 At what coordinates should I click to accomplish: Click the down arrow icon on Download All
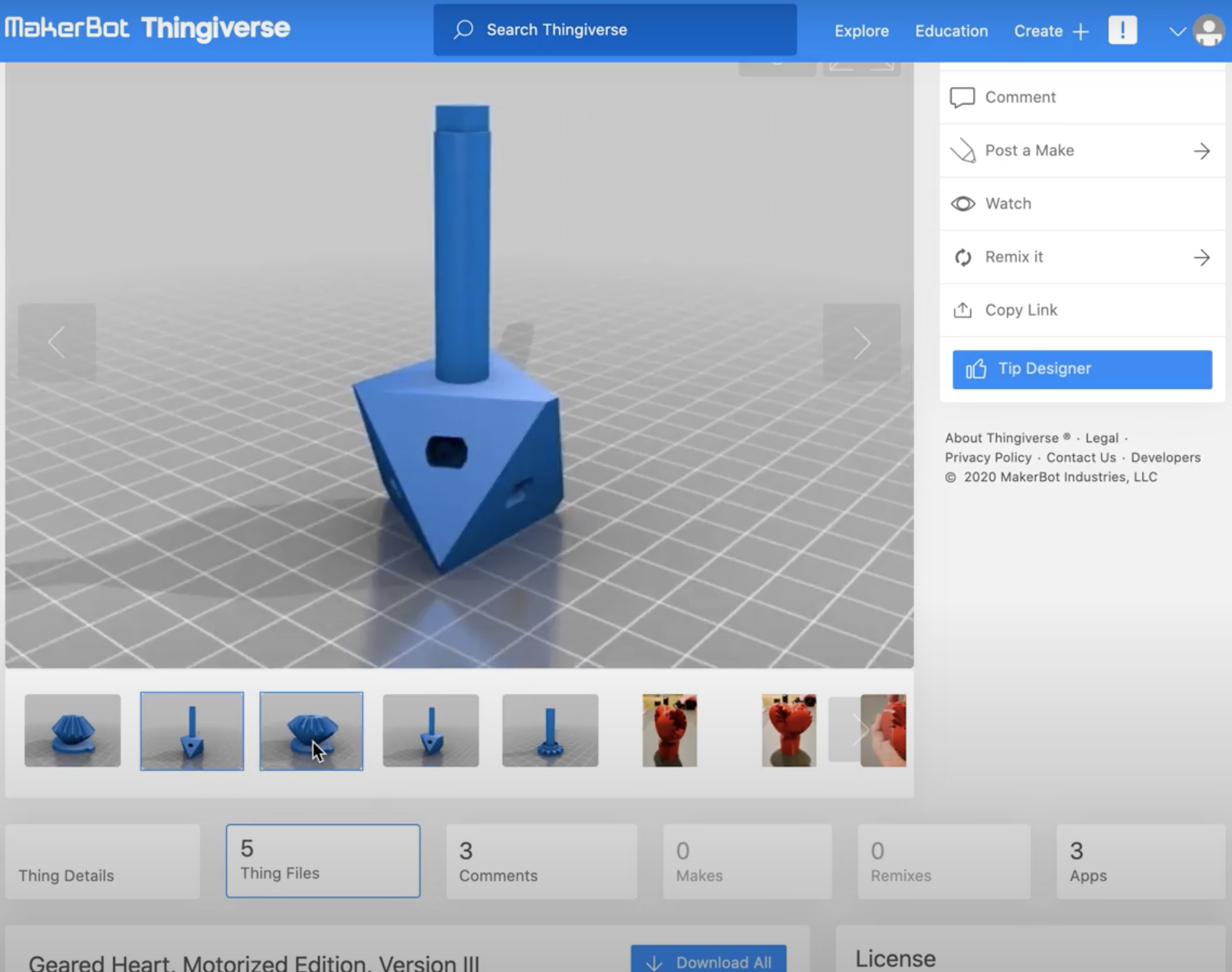[x=654, y=963]
